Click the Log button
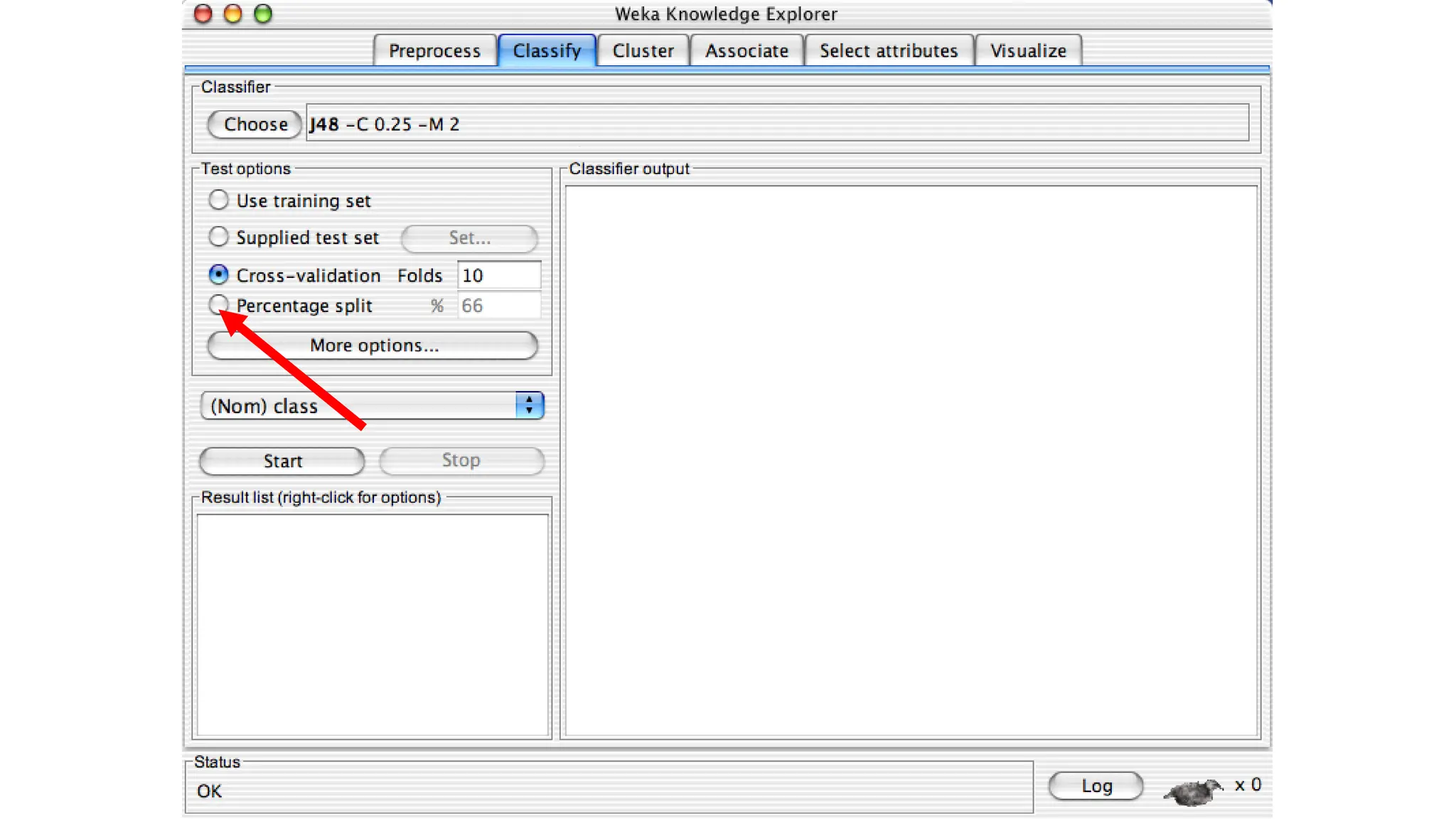 pos(1096,786)
